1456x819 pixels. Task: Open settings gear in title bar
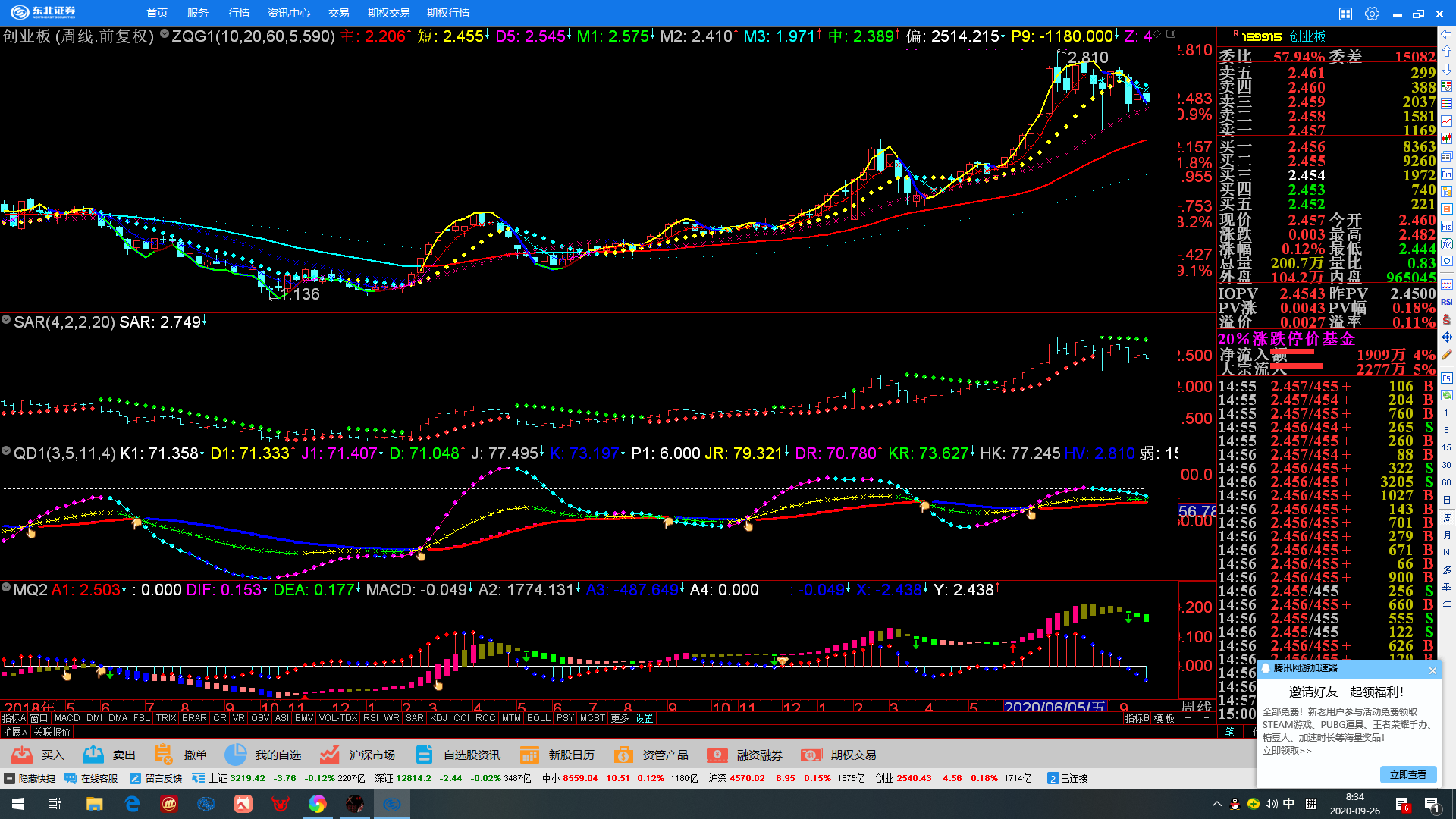[x=1372, y=14]
